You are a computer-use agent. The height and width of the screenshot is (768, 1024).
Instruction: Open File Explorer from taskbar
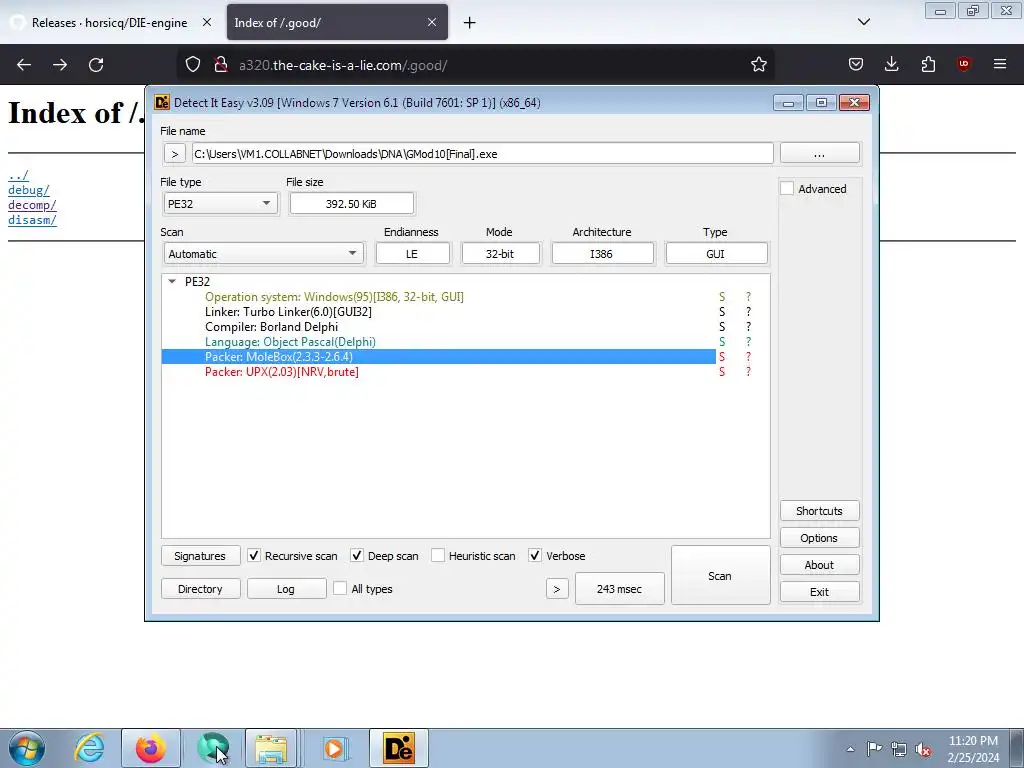[x=271, y=748]
